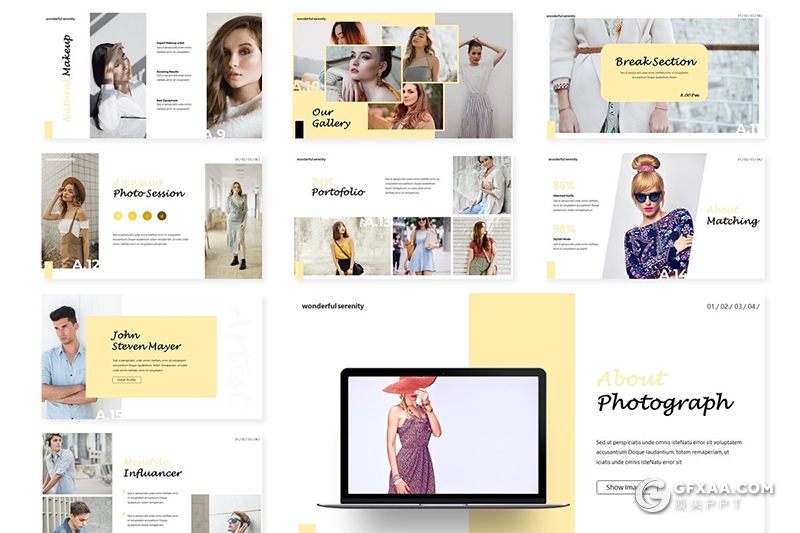Click the darkest brown circle in Photo Session

pyautogui.click(x=164, y=215)
